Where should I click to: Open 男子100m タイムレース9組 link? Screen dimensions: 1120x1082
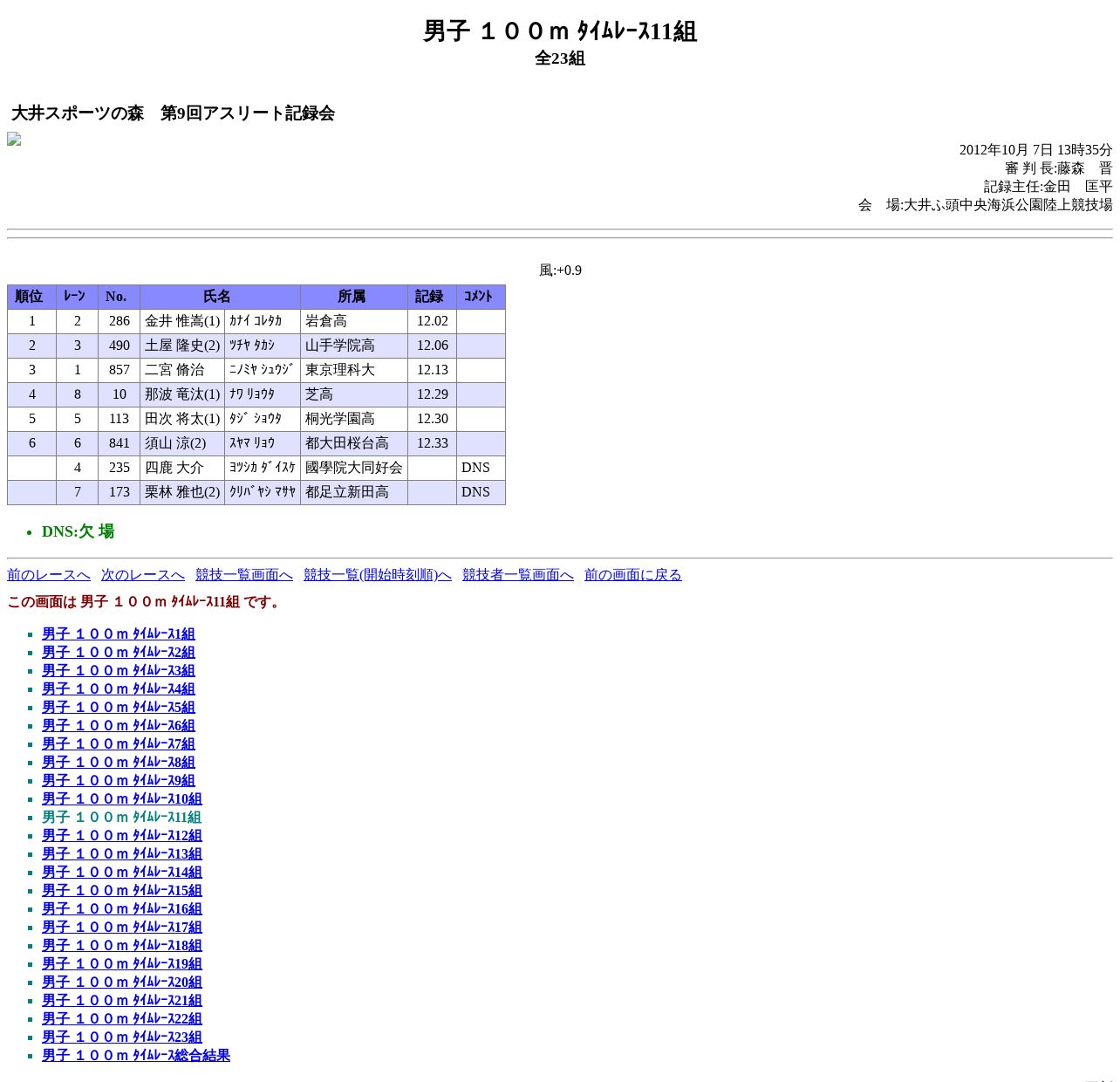click(119, 781)
